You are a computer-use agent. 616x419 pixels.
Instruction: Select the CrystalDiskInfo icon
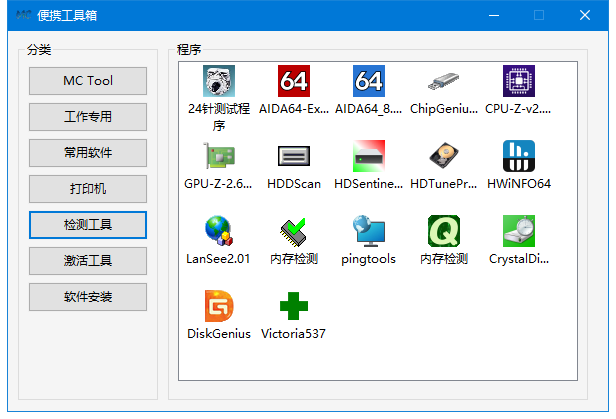519,232
